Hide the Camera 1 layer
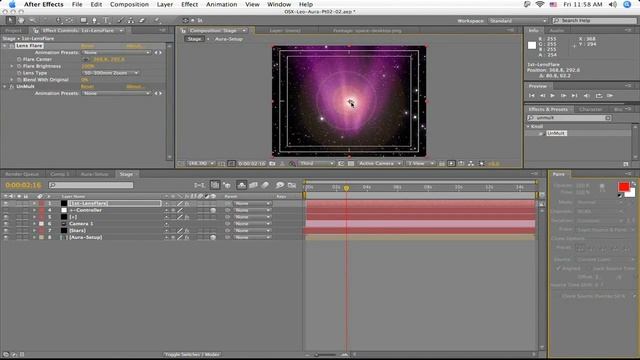Screen dimensions: 640x360 6,224
